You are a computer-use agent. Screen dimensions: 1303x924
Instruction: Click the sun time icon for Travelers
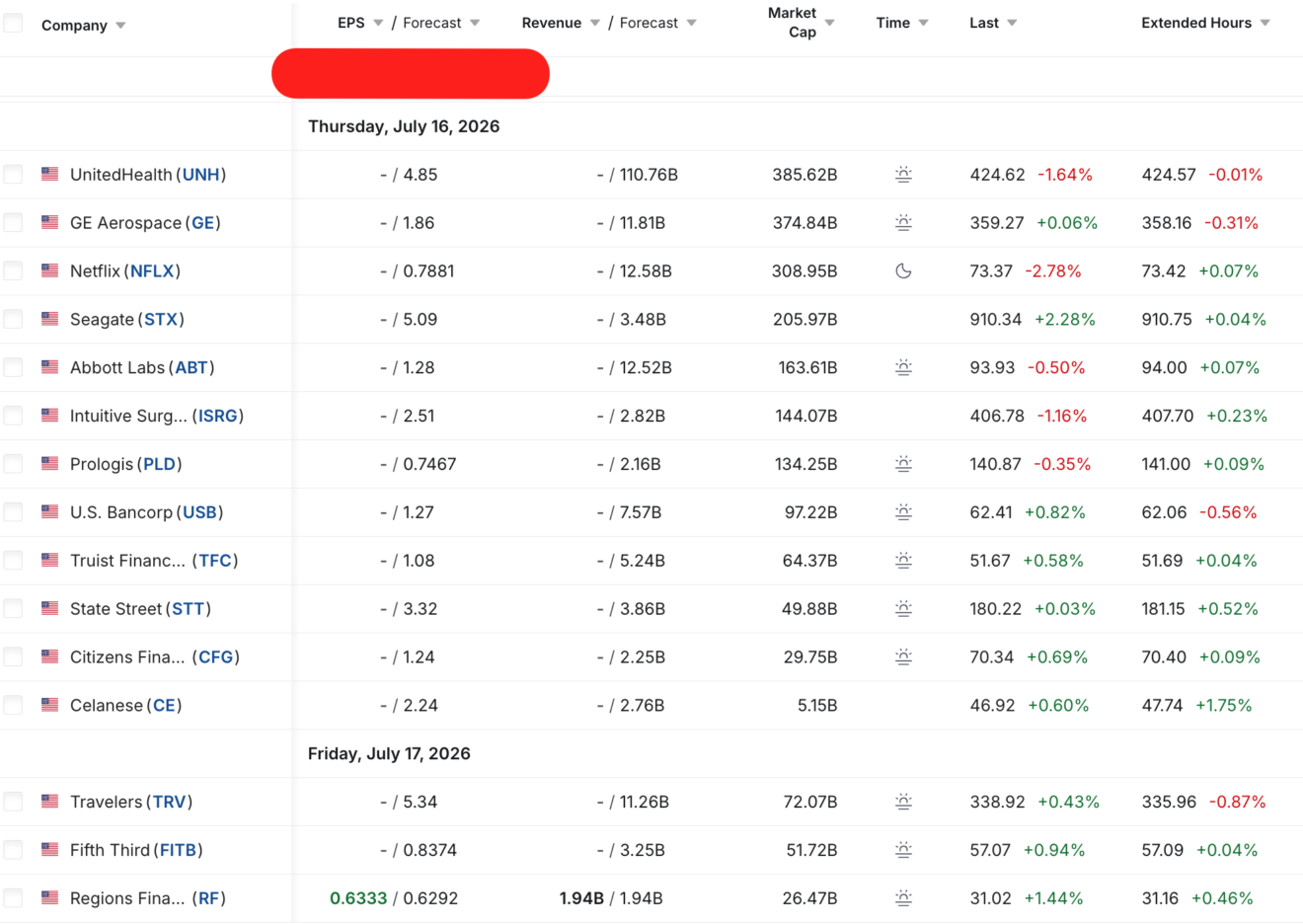click(903, 803)
